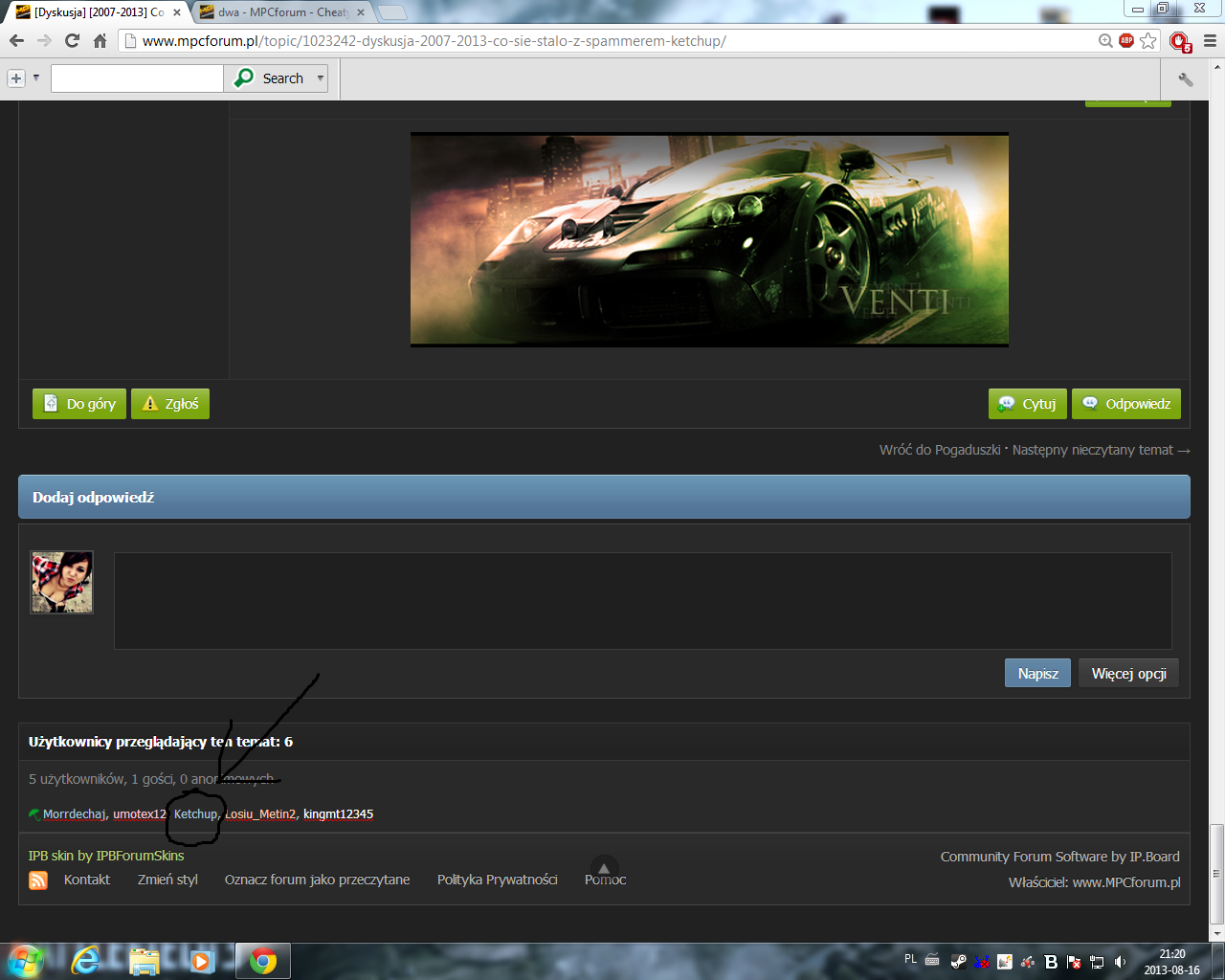Screen dimensions: 1225x980
Task: Open the taskbar clock showing 21:20
Action: pos(1171,962)
